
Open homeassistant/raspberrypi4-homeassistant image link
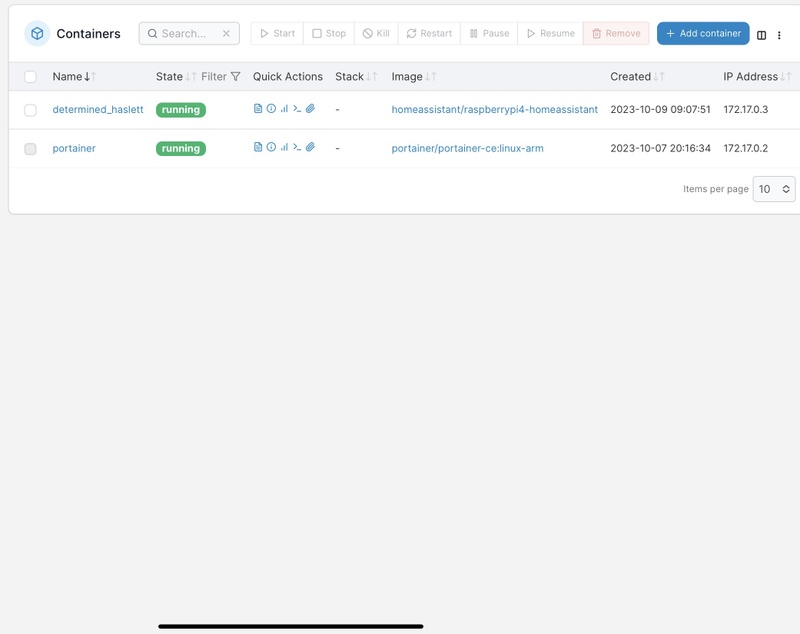tap(494, 109)
